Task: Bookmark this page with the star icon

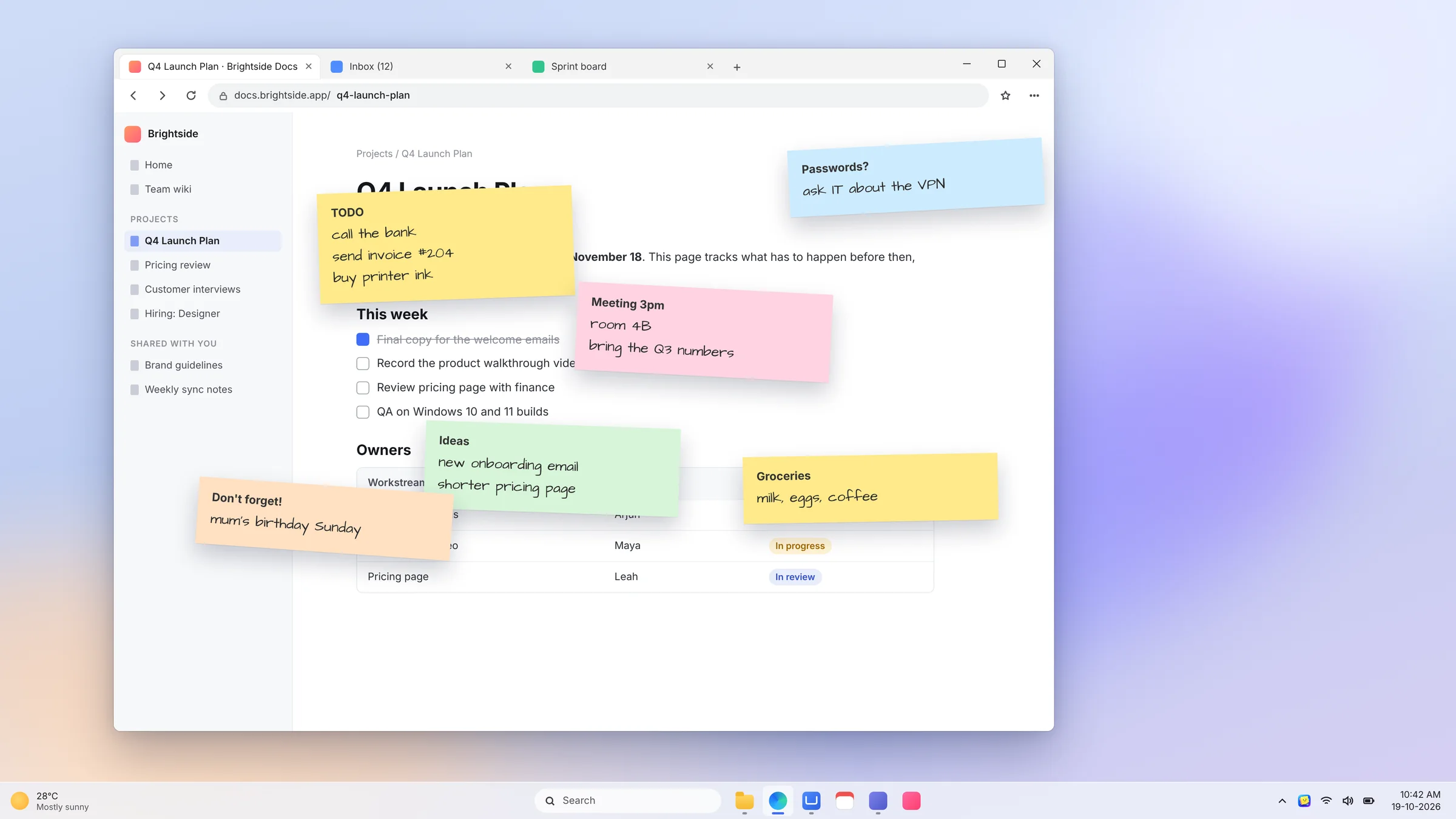Action: coord(1005,95)
